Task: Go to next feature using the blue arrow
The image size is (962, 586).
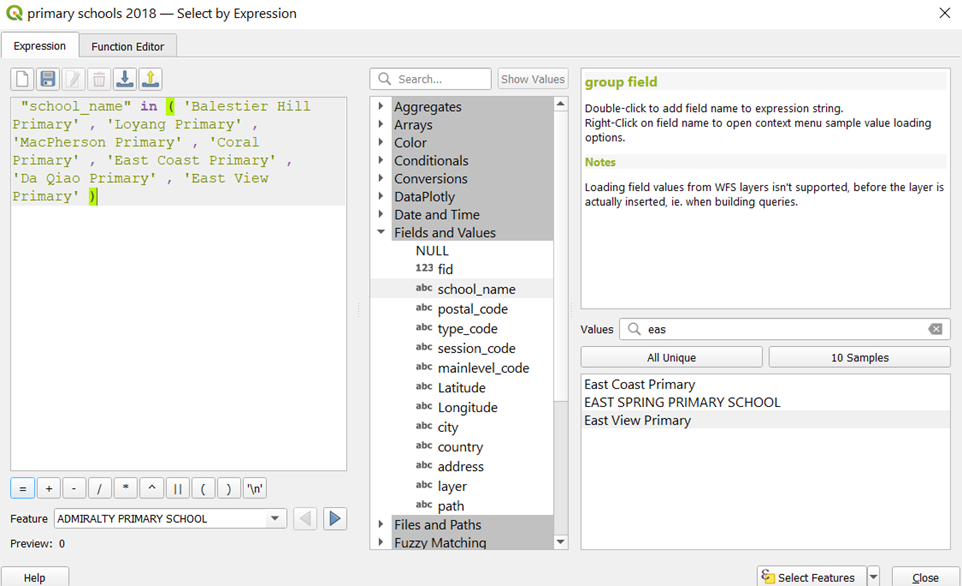Action: (x=335, y=518)
